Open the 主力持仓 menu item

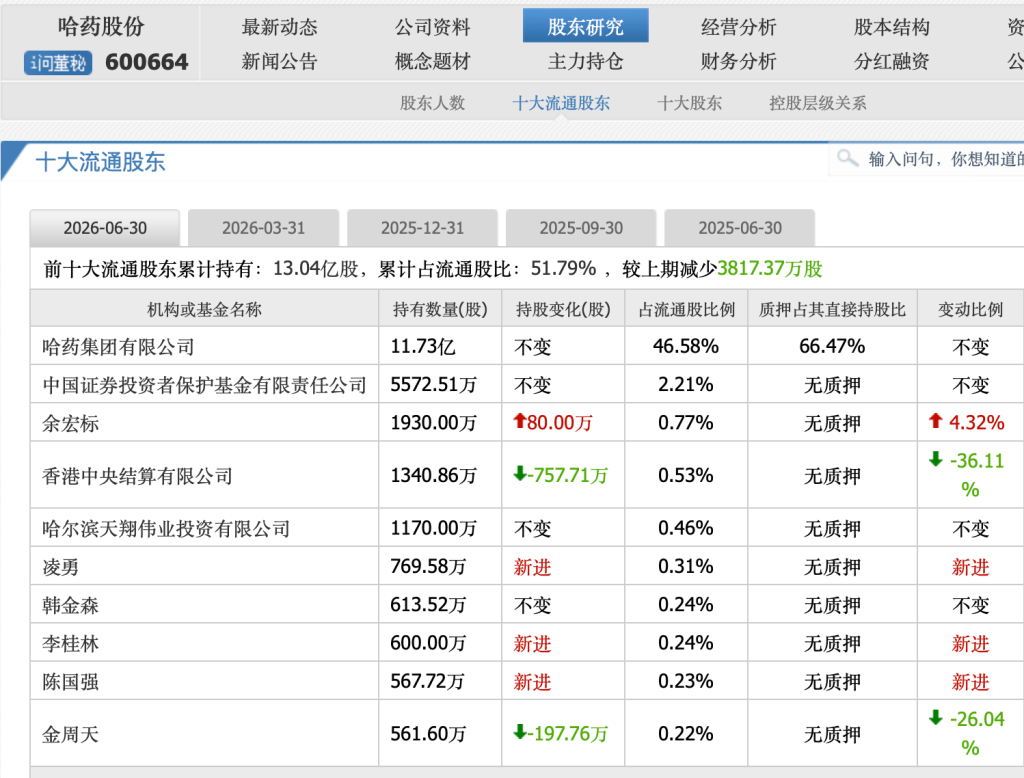[585, 61]
